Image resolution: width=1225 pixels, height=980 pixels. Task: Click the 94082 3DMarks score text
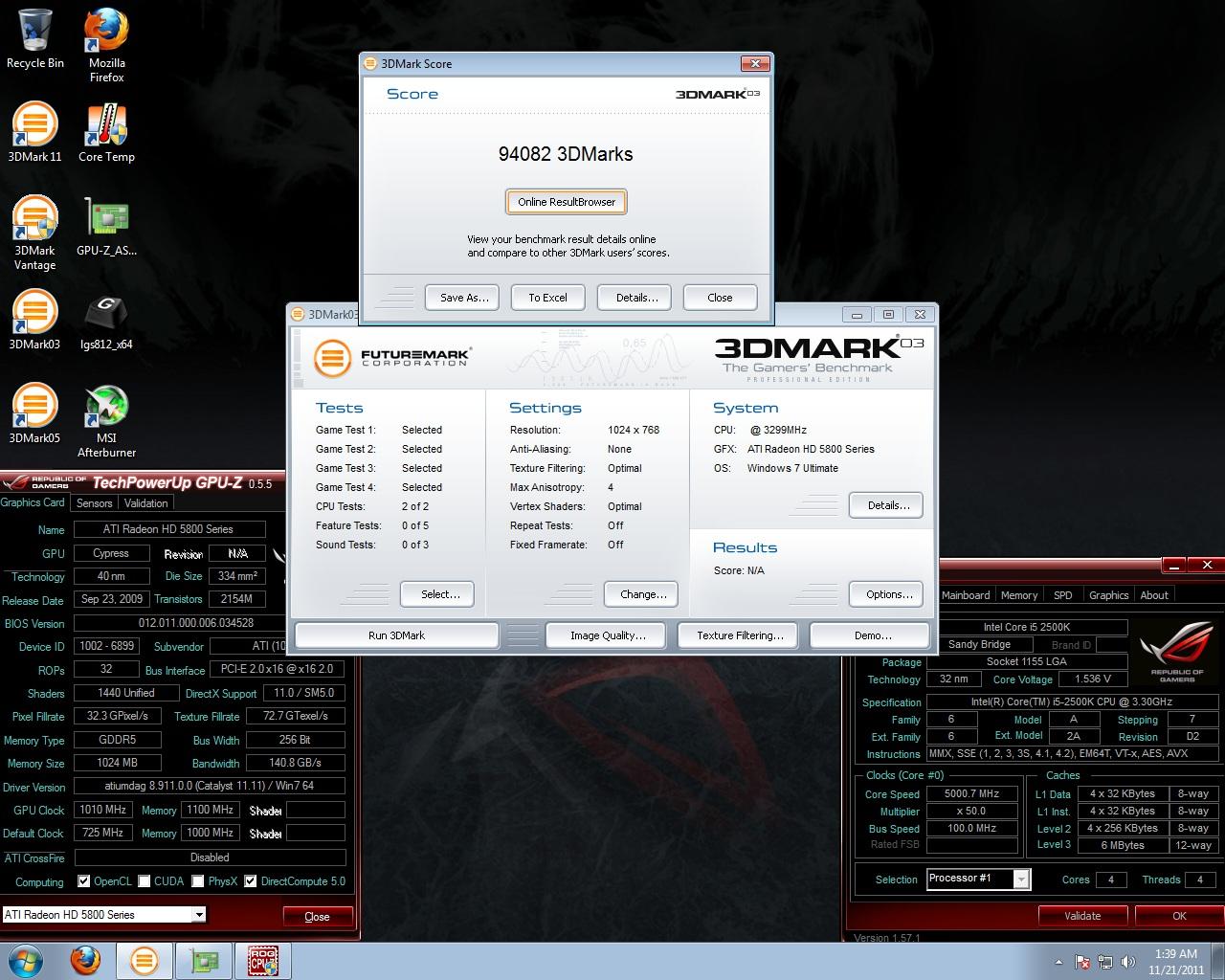566,154
